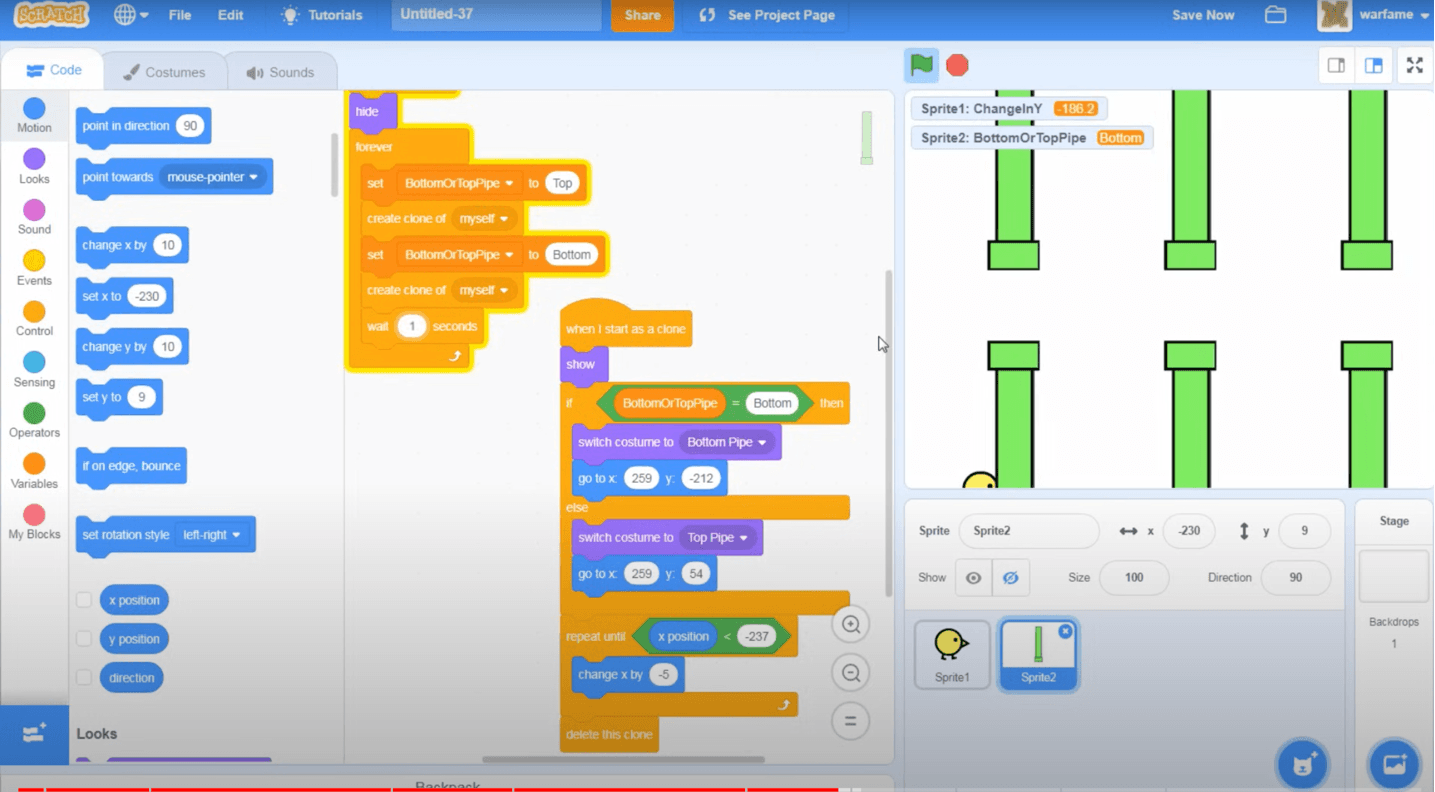Image resolution: width=1435 pixels, height=792 pixels.
Task: Open BottomOrTopPipe dropdown in set to Top block
Action: point(458,183)
